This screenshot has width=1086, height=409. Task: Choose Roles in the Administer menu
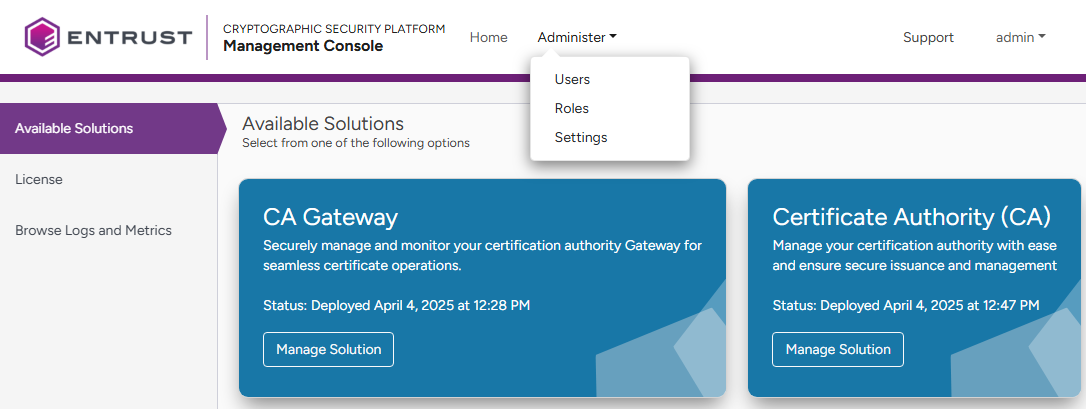tap(571, 108)
